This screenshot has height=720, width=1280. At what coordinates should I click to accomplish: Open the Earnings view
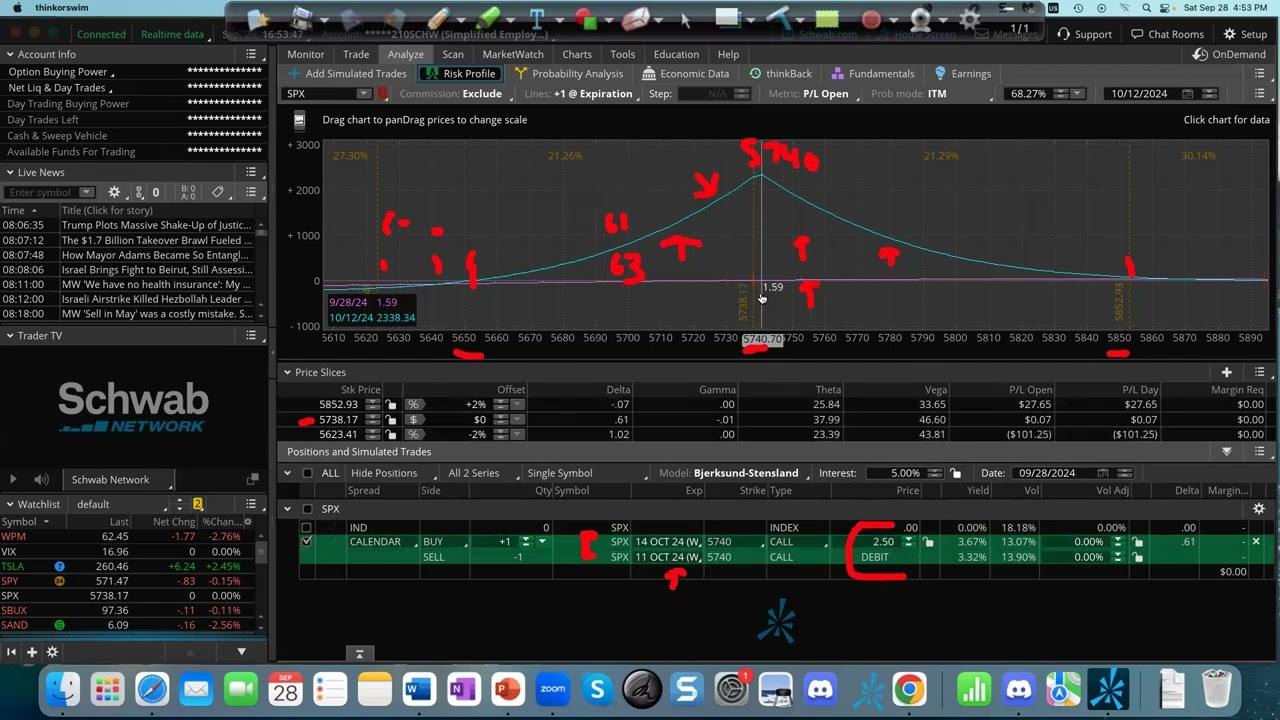(x=963, y=74)
